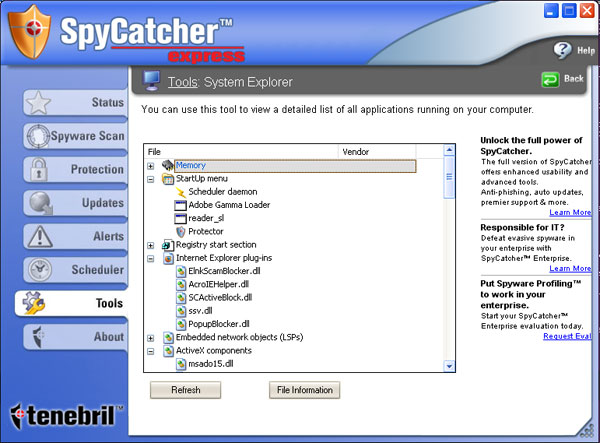Click the Spyware Scan target icon

pos(38,136)
